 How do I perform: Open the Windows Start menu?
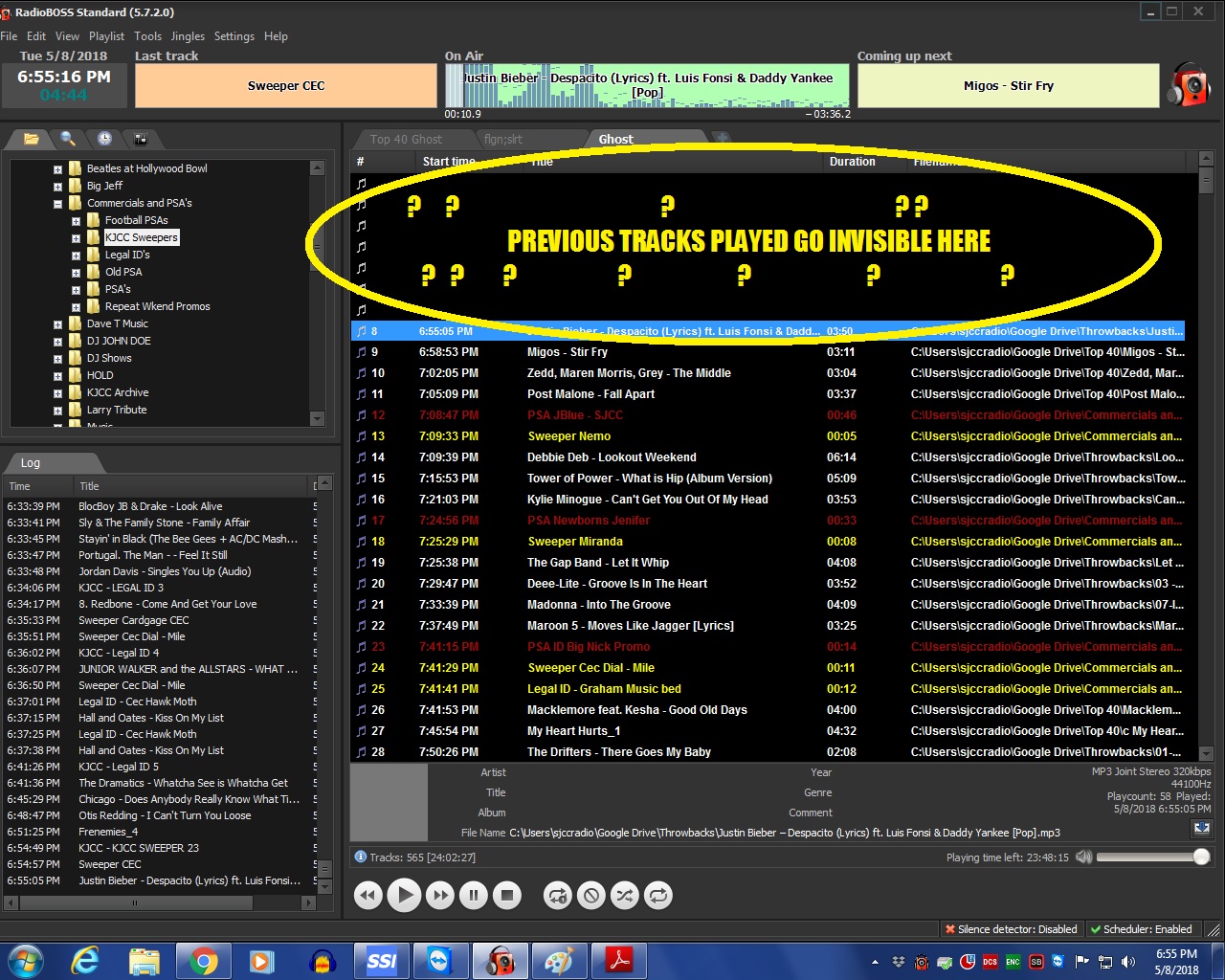point(25,960)
